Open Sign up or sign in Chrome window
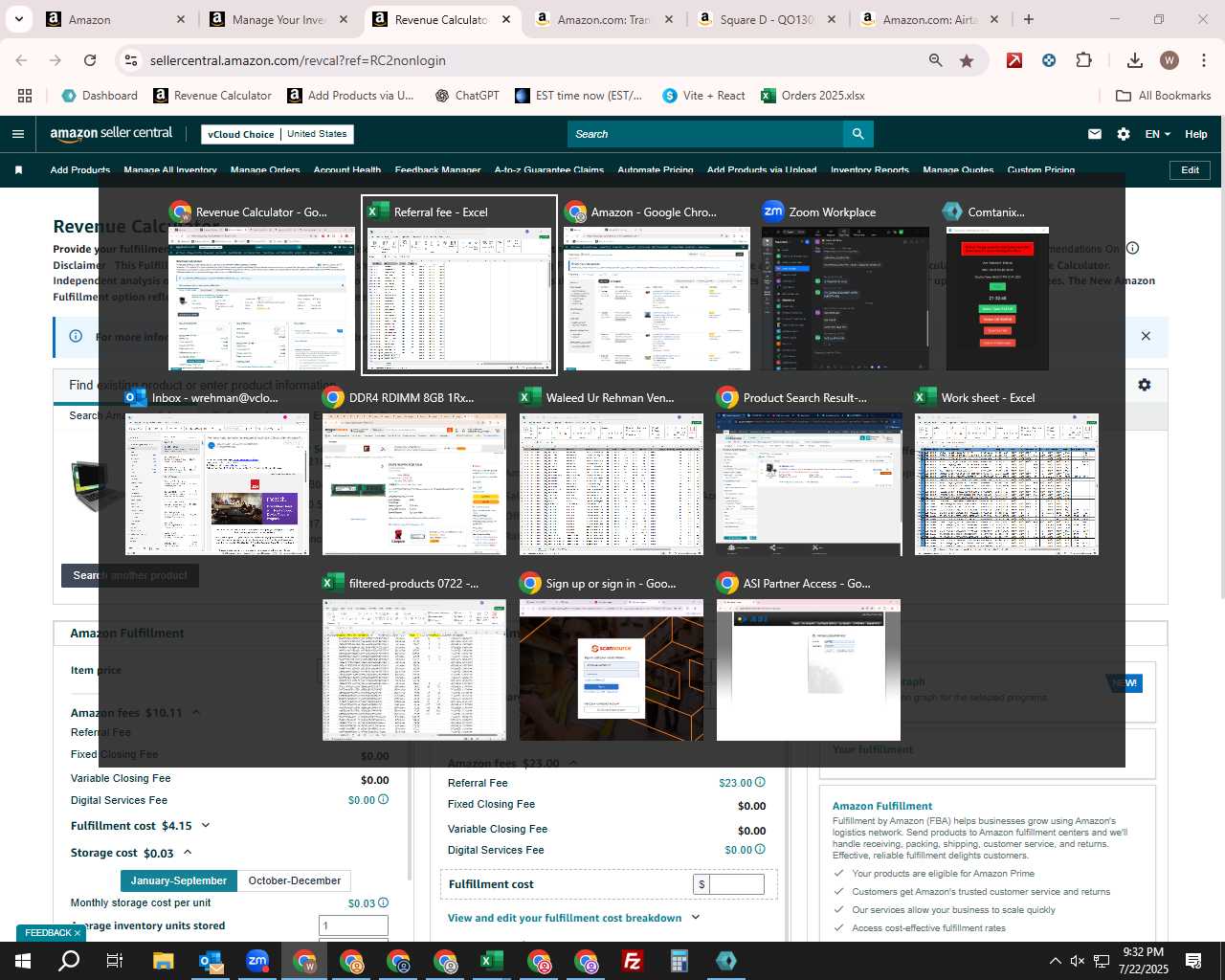 pos(612,657)
